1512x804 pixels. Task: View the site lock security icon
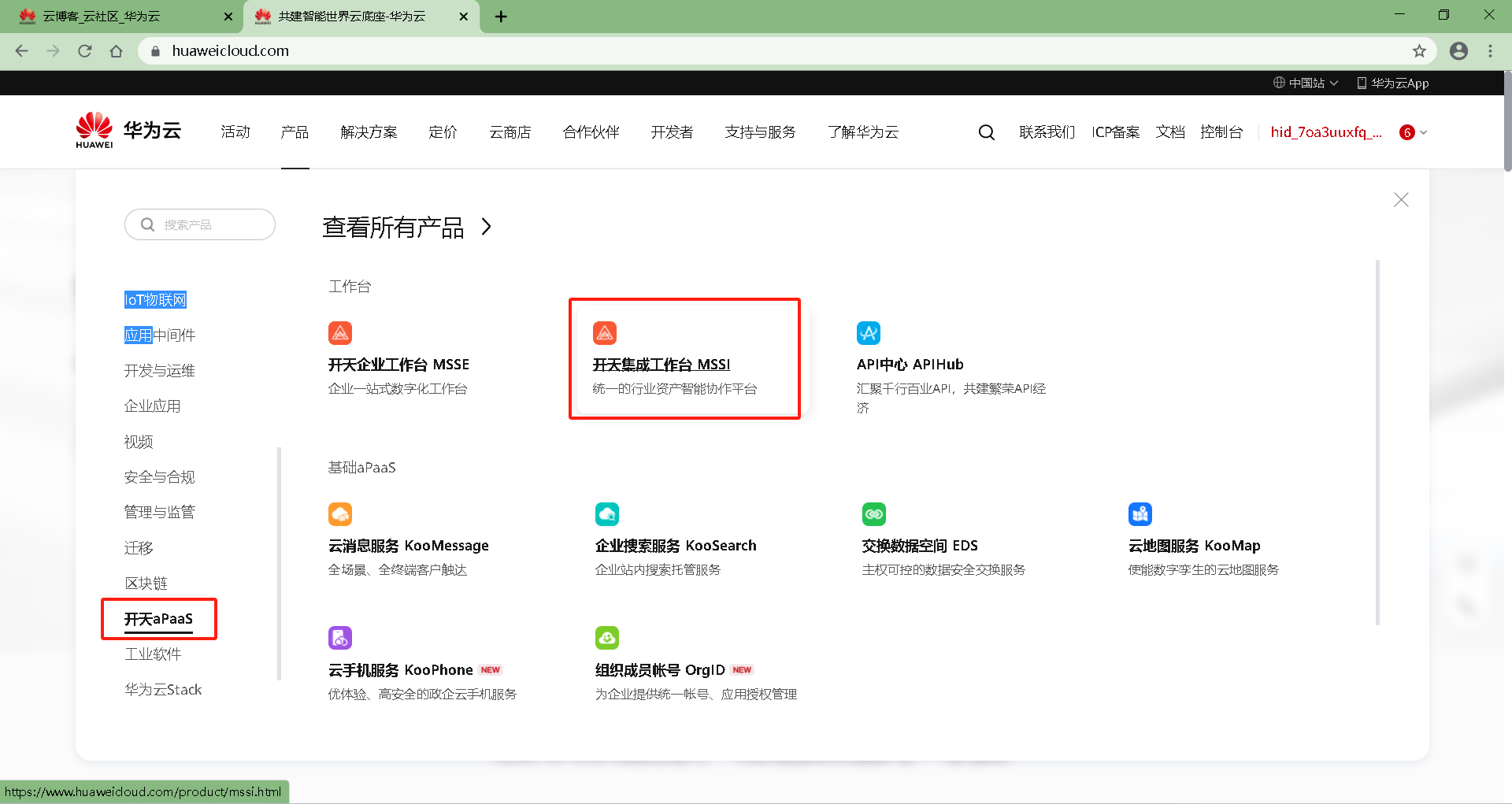click(x=155, y=51)
